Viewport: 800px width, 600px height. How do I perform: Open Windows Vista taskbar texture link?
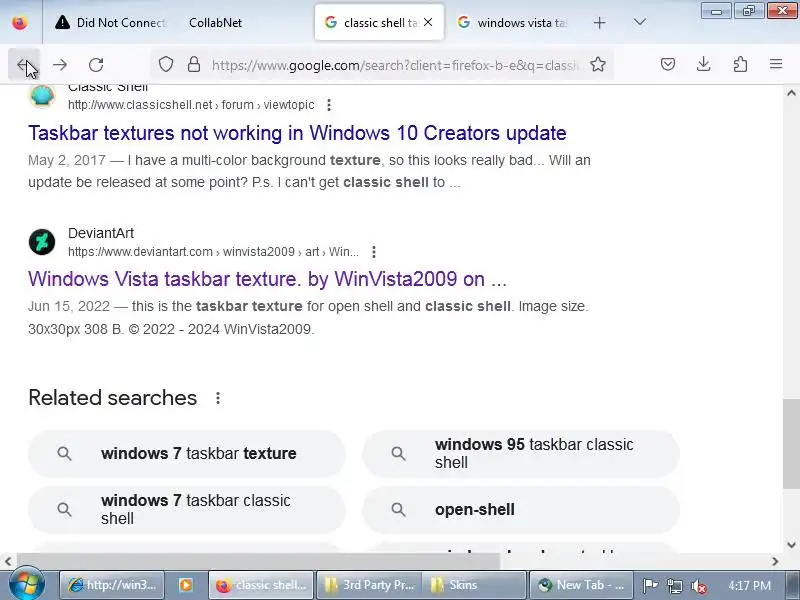[x=267, y=279]
